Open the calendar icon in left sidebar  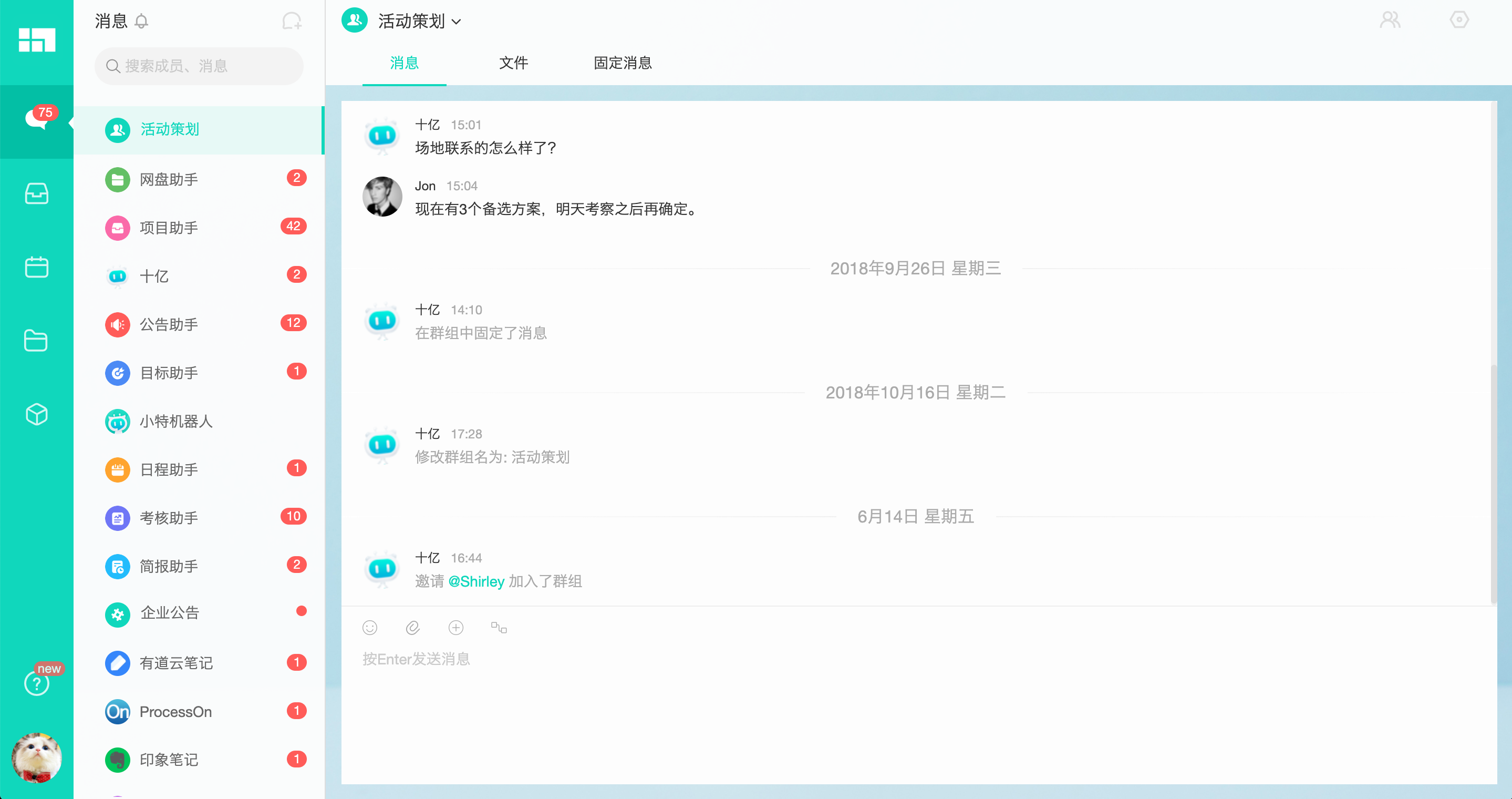(36, 267)
